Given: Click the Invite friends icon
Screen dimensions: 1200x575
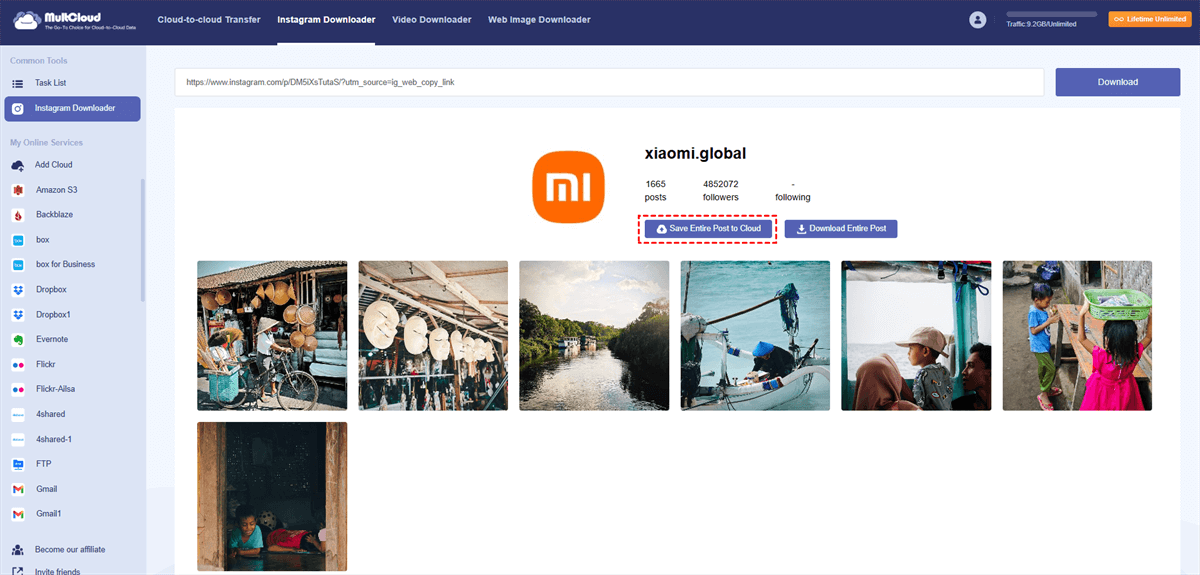Looking at the screenshot, I should click(x=17, y=571).
